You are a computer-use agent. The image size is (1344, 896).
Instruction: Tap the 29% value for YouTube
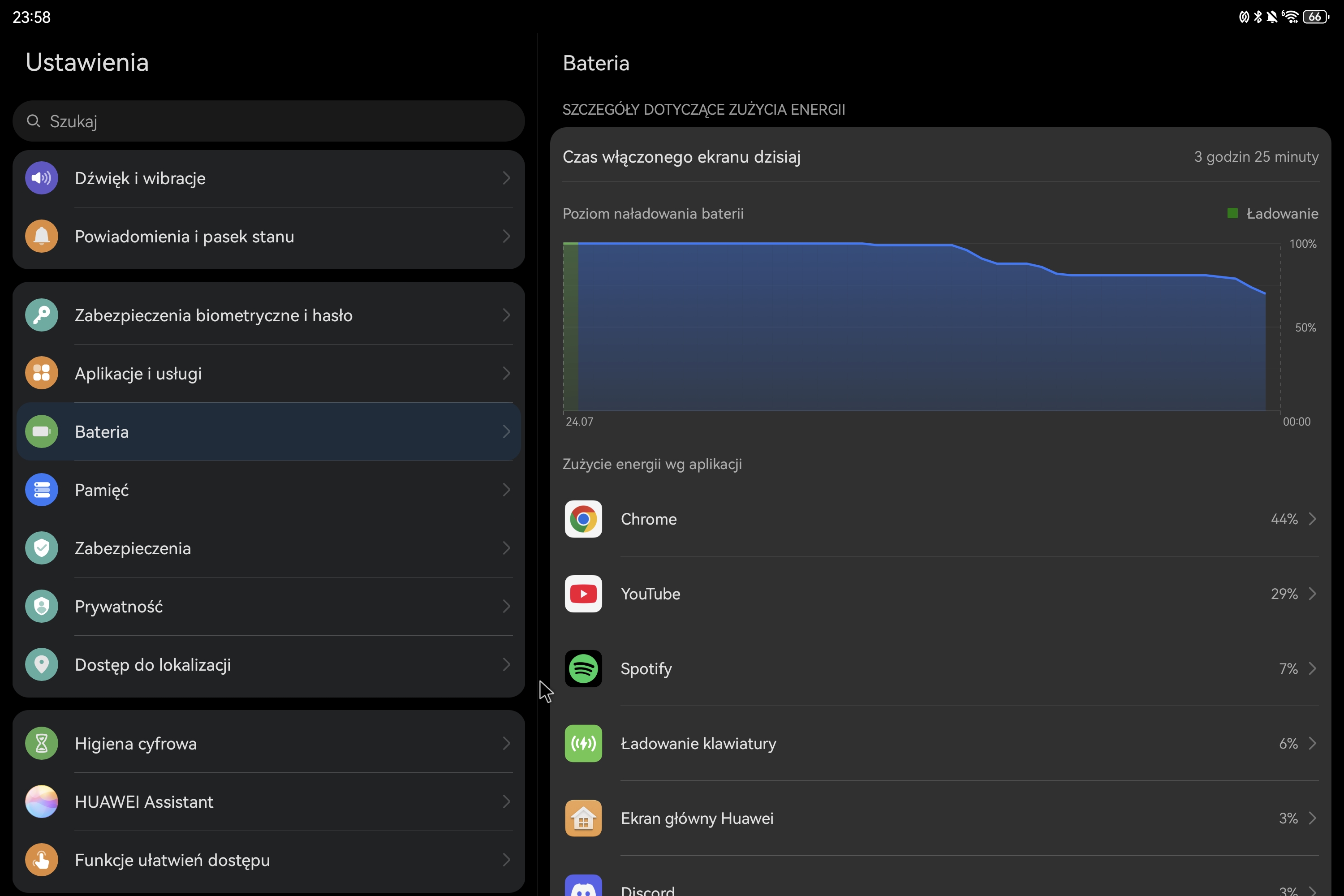pyautogui.click(x=1284, y=594)
